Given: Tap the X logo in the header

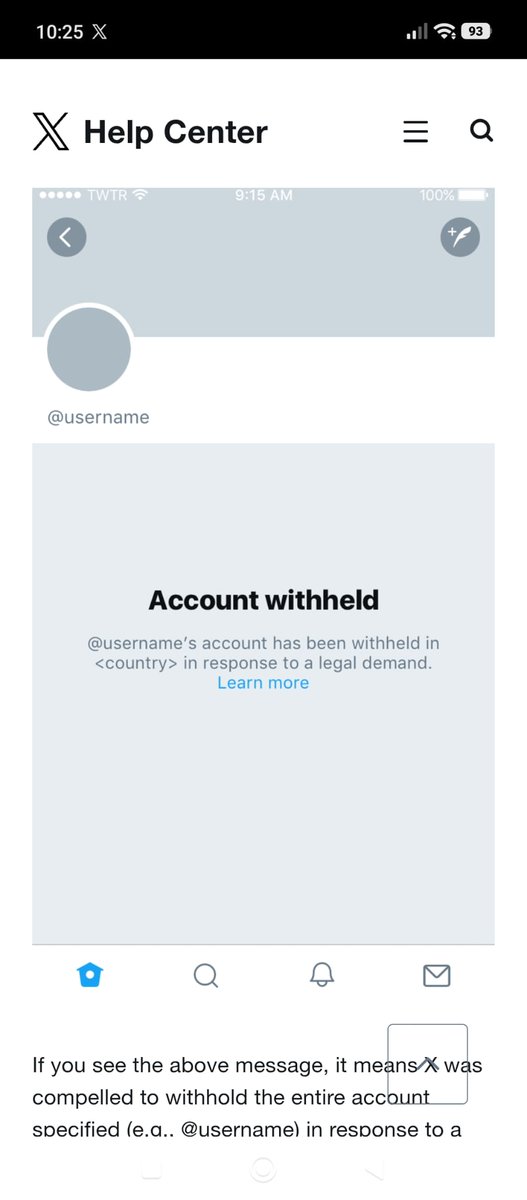Looking at the screenshot, I should click(x=51, y=131).
